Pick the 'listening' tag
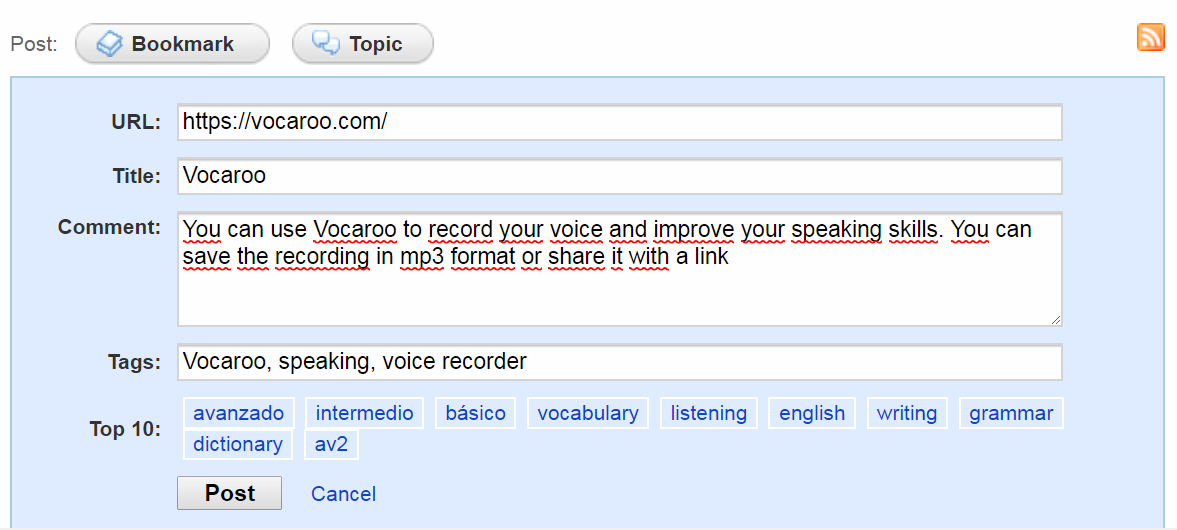This screenshot has width=1177, height=530. coord(708,413)
